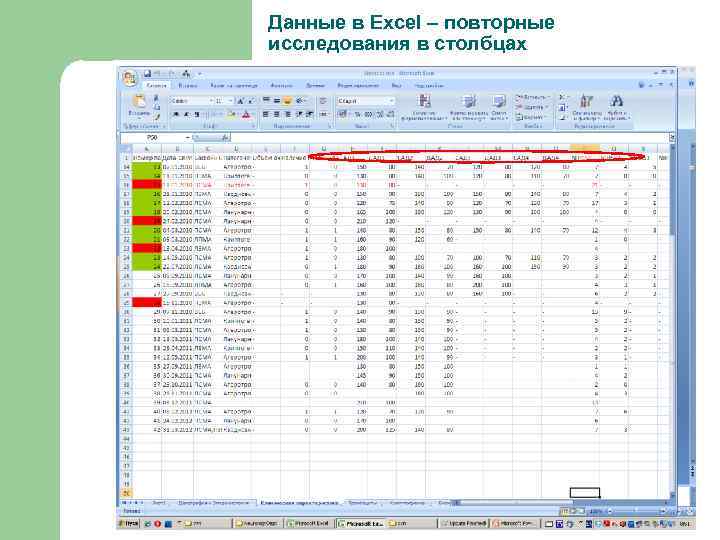Image resolution: width=720 pixels, height=540 pixels.
Task: Click the Orientation text-angle icon
Action: pyautogui.click(x=300, y=100)
